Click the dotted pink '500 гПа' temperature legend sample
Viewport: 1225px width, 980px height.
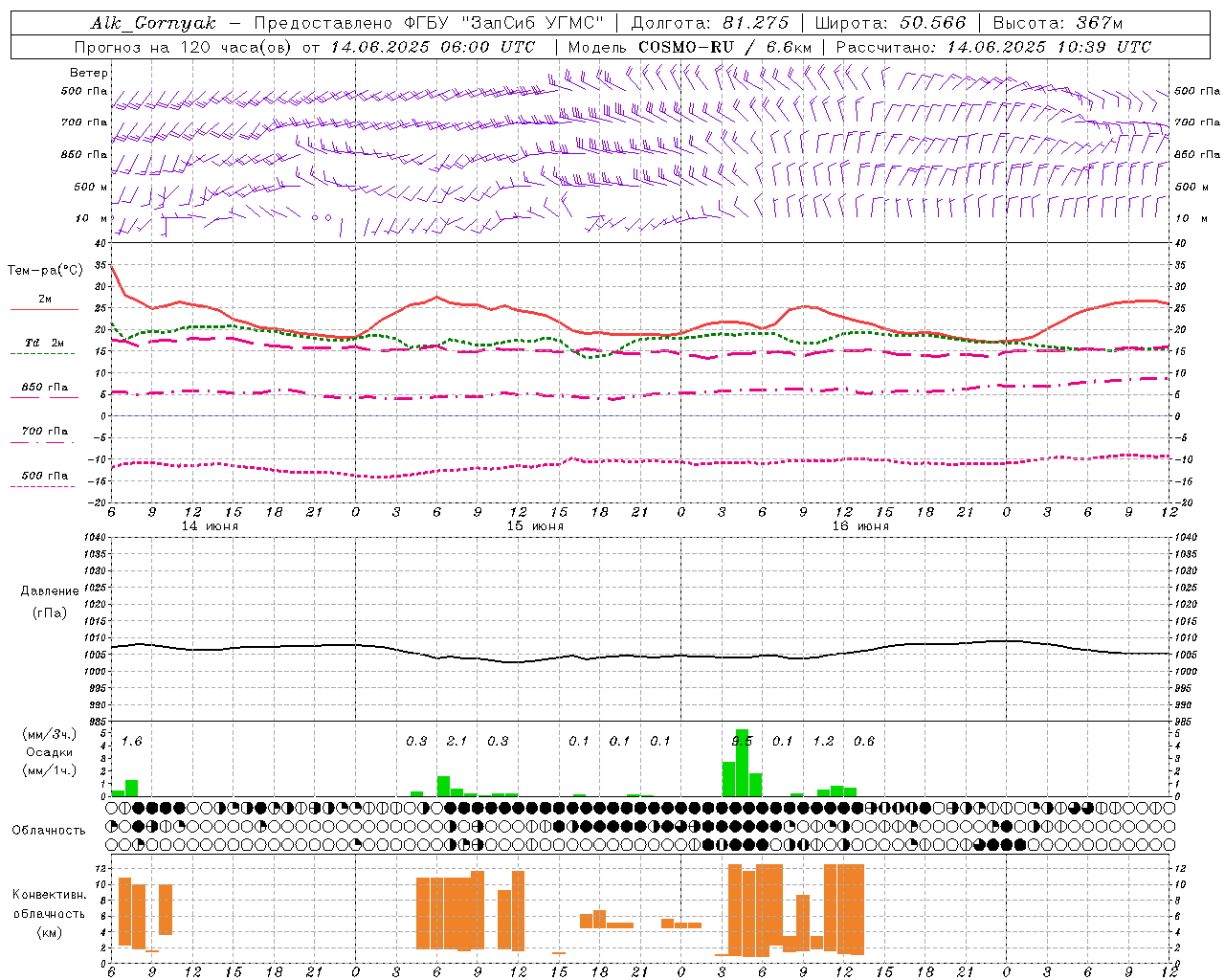[42, 486]
